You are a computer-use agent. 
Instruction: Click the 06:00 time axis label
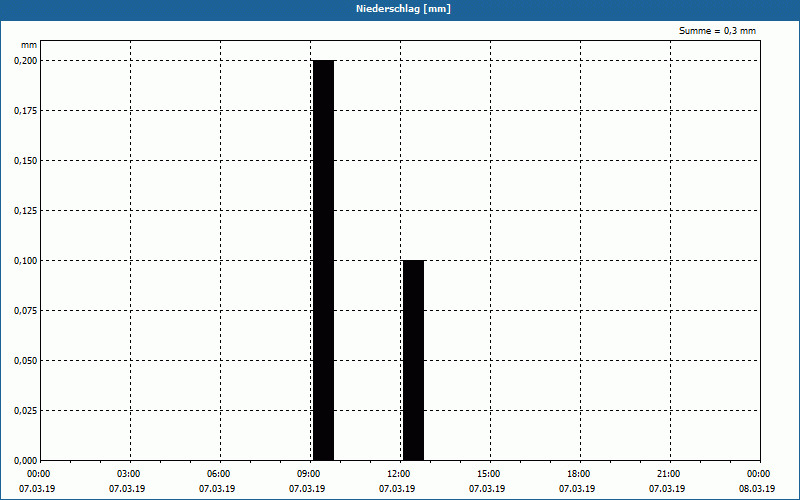pos(218,474)
